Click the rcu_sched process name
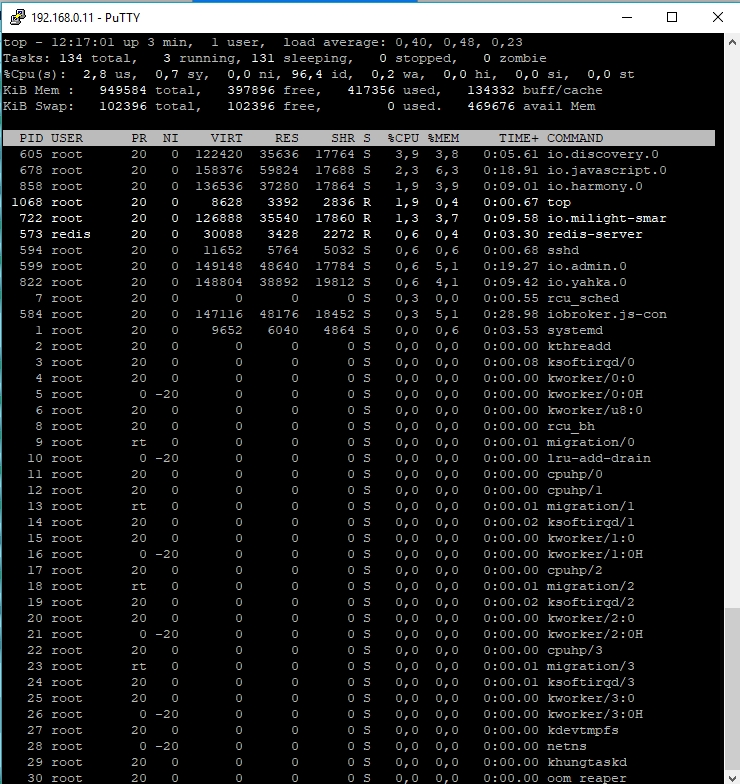The height and width of the screenshot is (784, 740). pyautogui.click(x=582, y=298)
